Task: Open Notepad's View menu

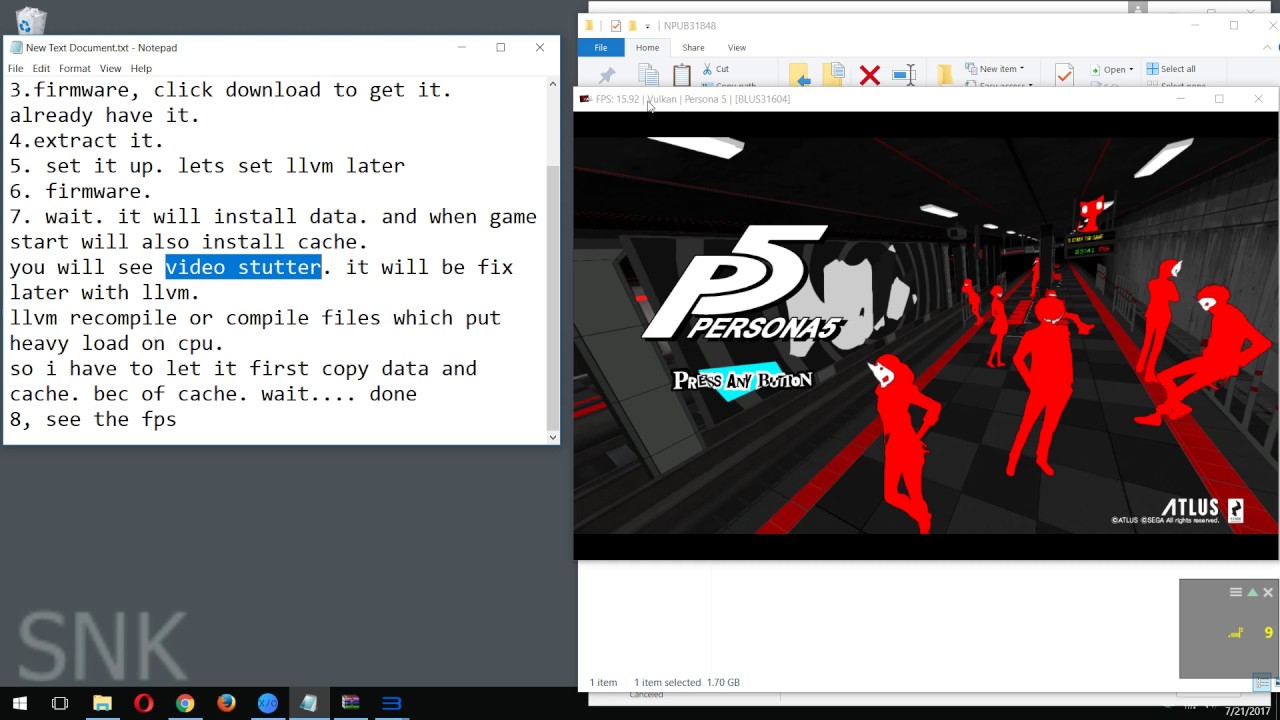Action: (x=110, y=68)
